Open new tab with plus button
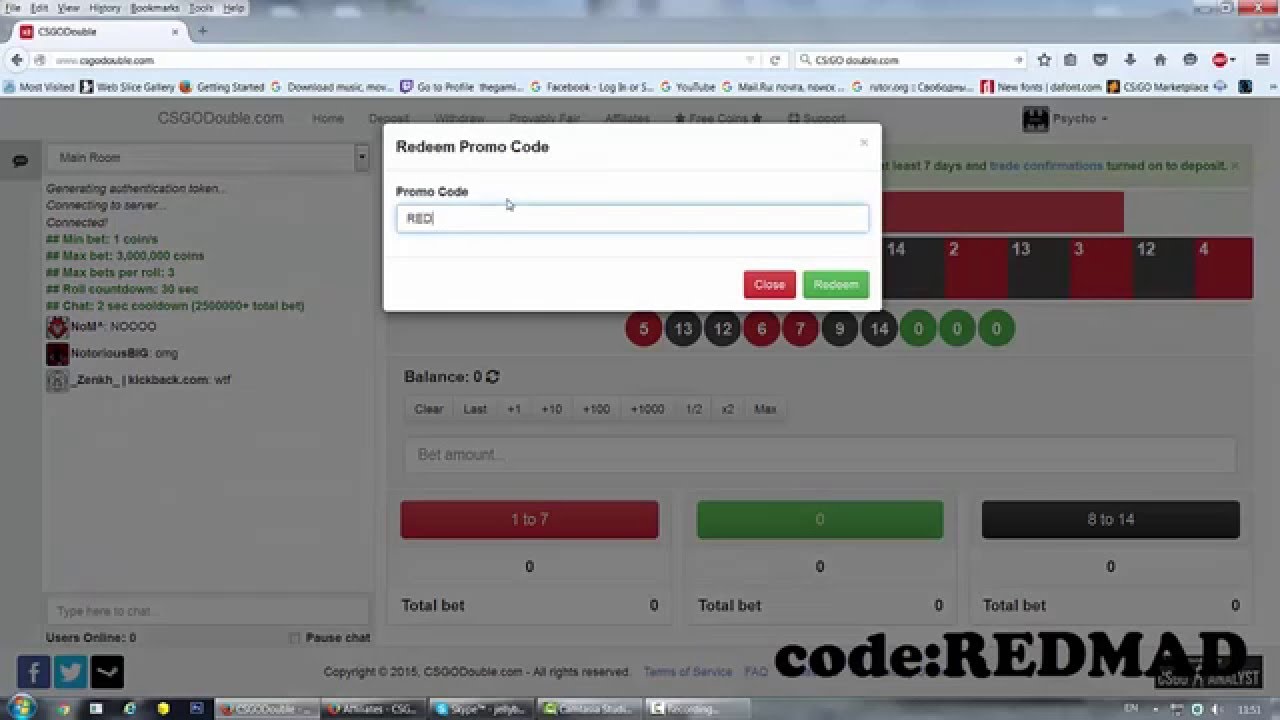Viewport: 1280px width, 720px height. click(x=202, y=31)
